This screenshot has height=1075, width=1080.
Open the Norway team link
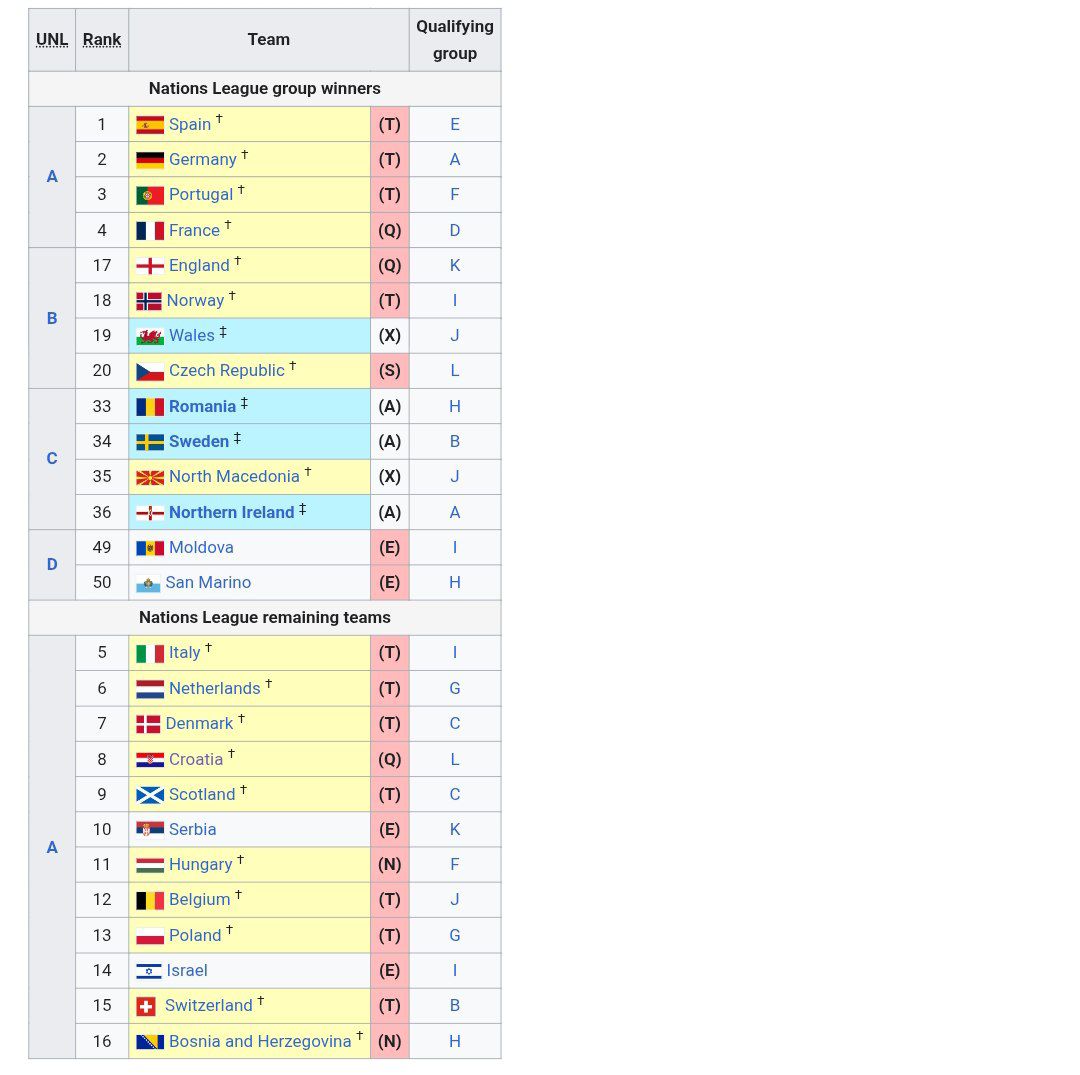coord(195,300)
